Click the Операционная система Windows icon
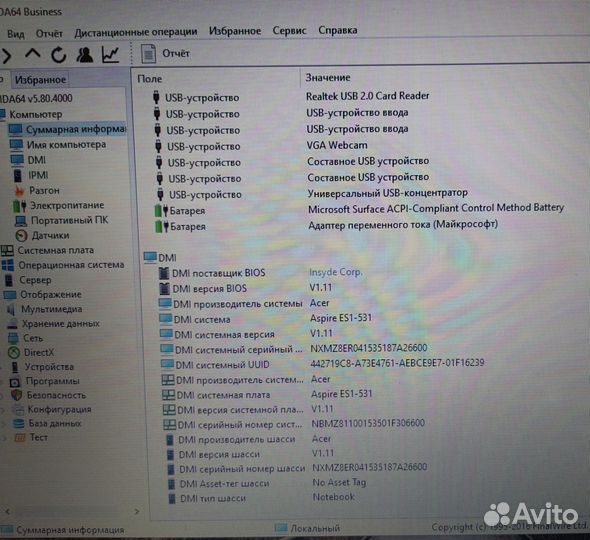590x540 pixels. pos(8,265)
